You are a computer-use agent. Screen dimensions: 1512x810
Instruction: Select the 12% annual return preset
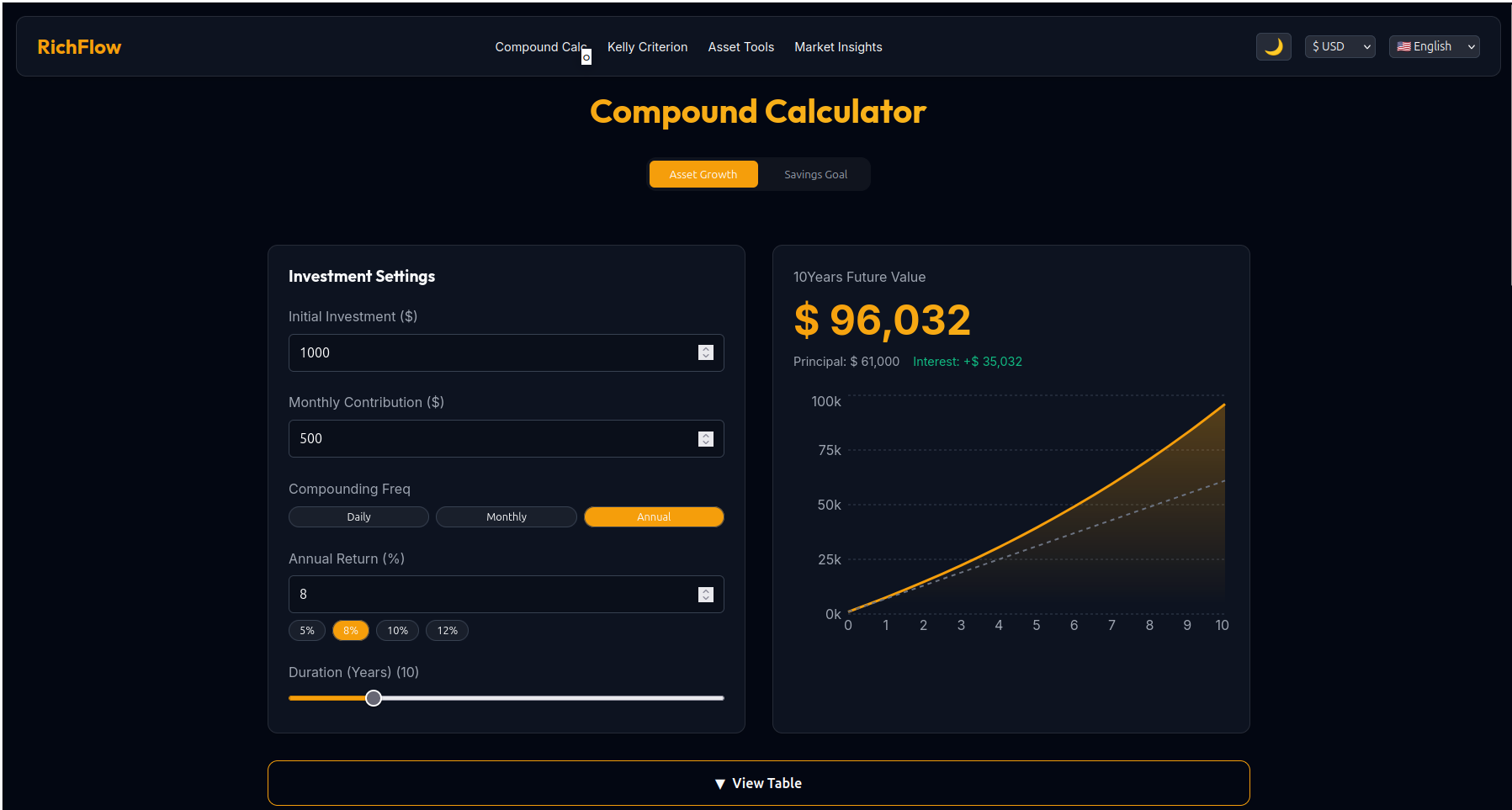click(x=447, y=630)
